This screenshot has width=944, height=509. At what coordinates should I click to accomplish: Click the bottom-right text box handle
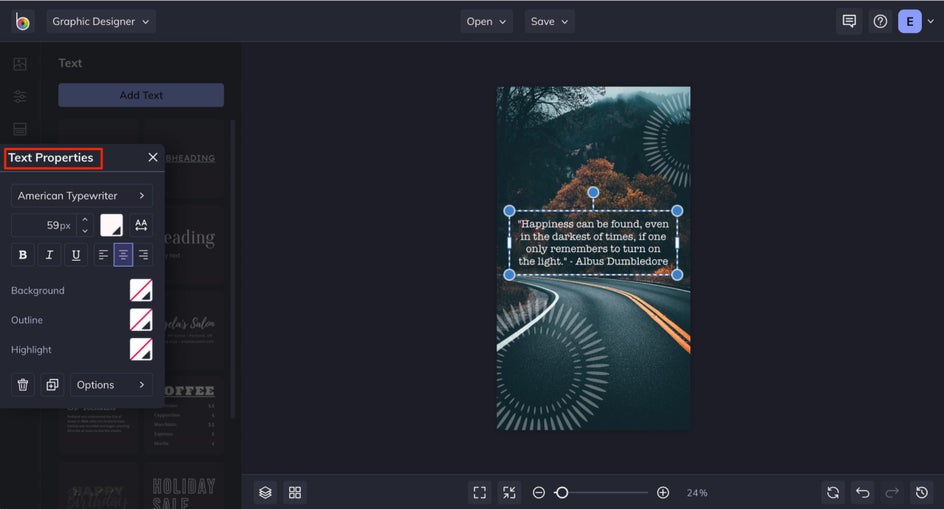(x=677, y=275)
